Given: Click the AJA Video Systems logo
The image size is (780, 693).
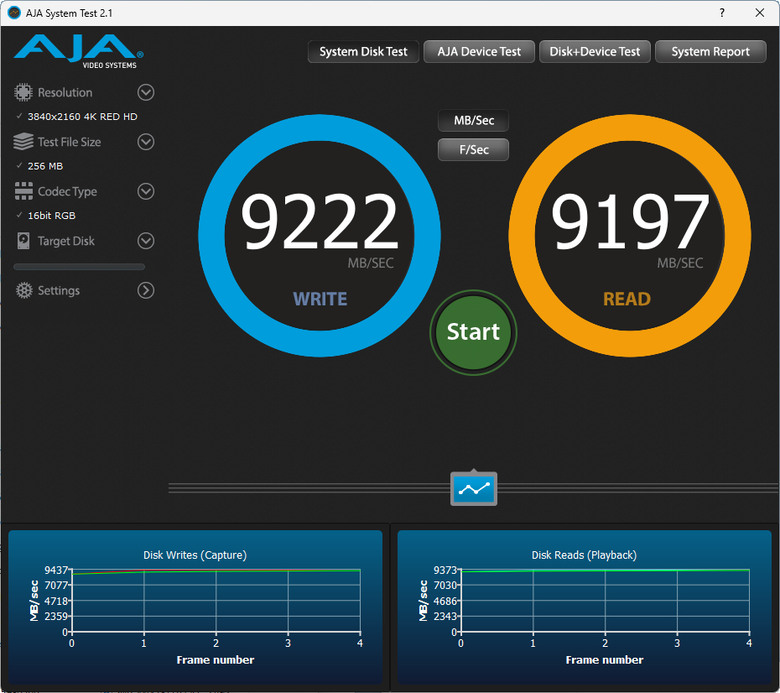Looking at the screenshot, I should pos(79,51).
